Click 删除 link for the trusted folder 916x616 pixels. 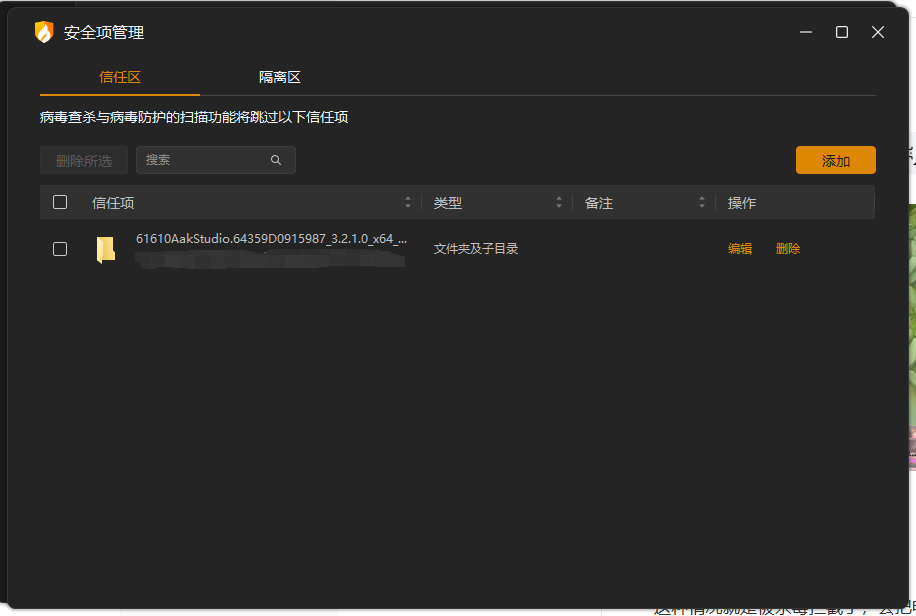pyautogui.click(x=788, y=249)
